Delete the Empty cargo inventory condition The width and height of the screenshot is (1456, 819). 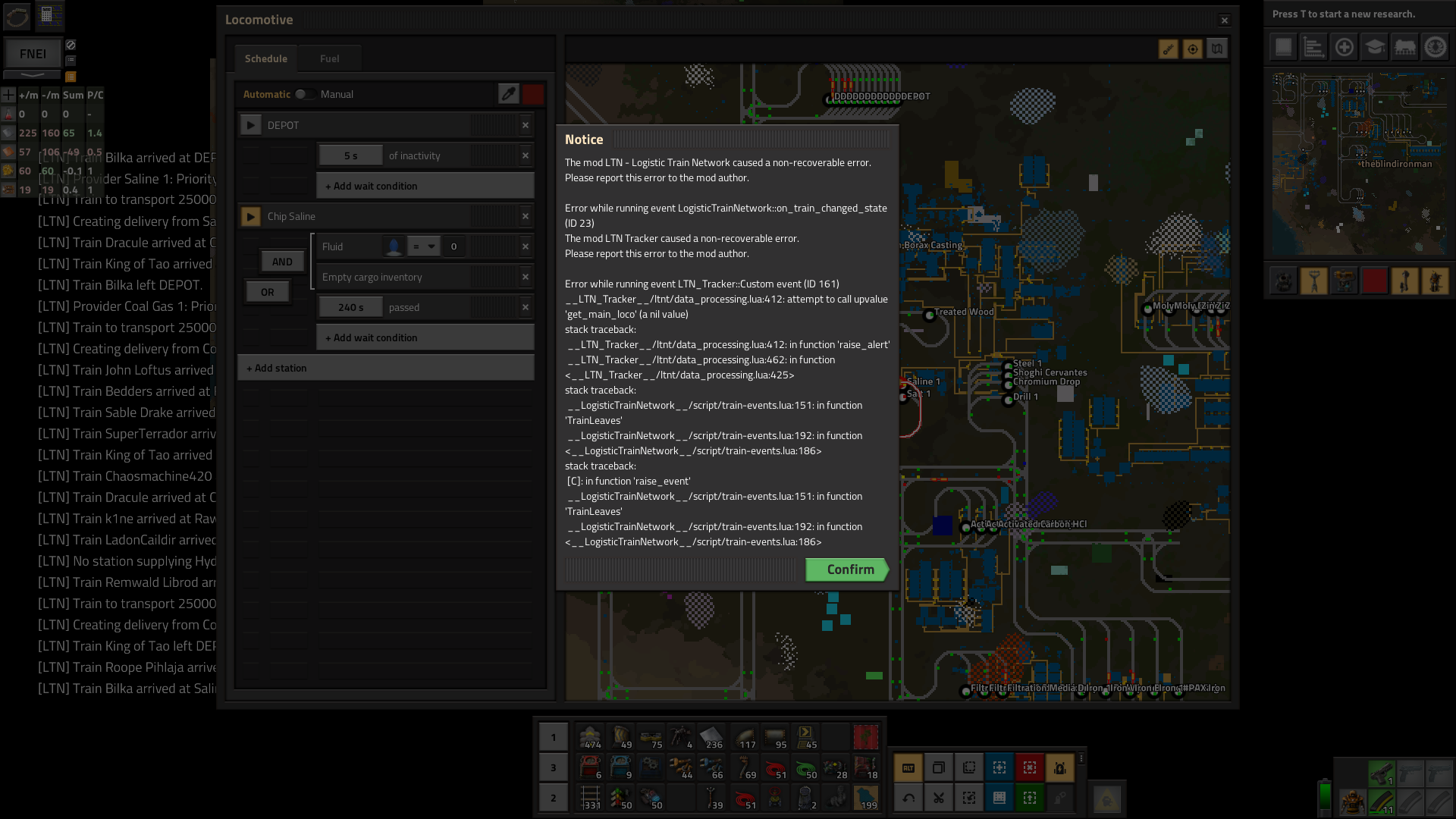[526, 277]
